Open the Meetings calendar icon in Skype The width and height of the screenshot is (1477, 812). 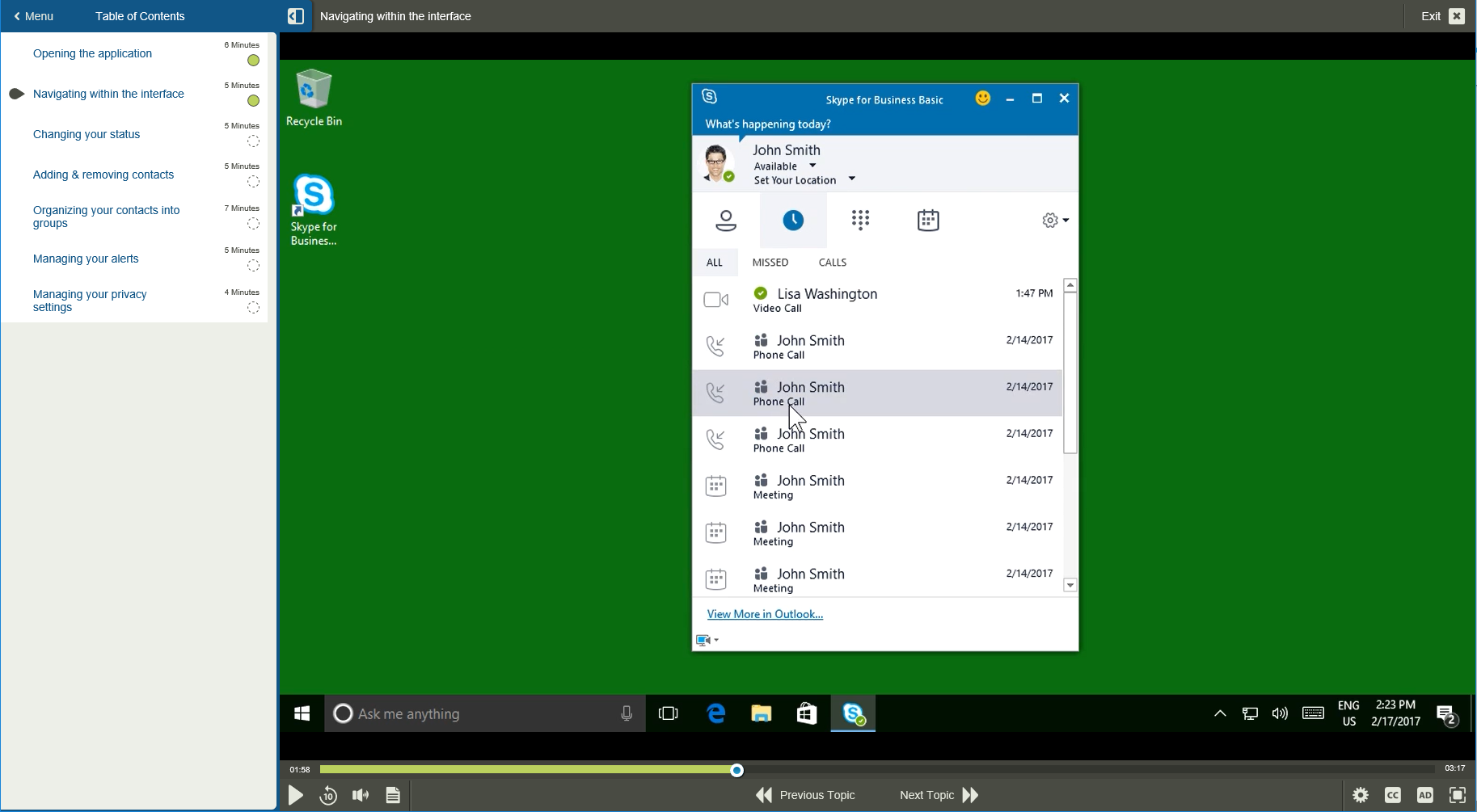(x=927, y=220)
